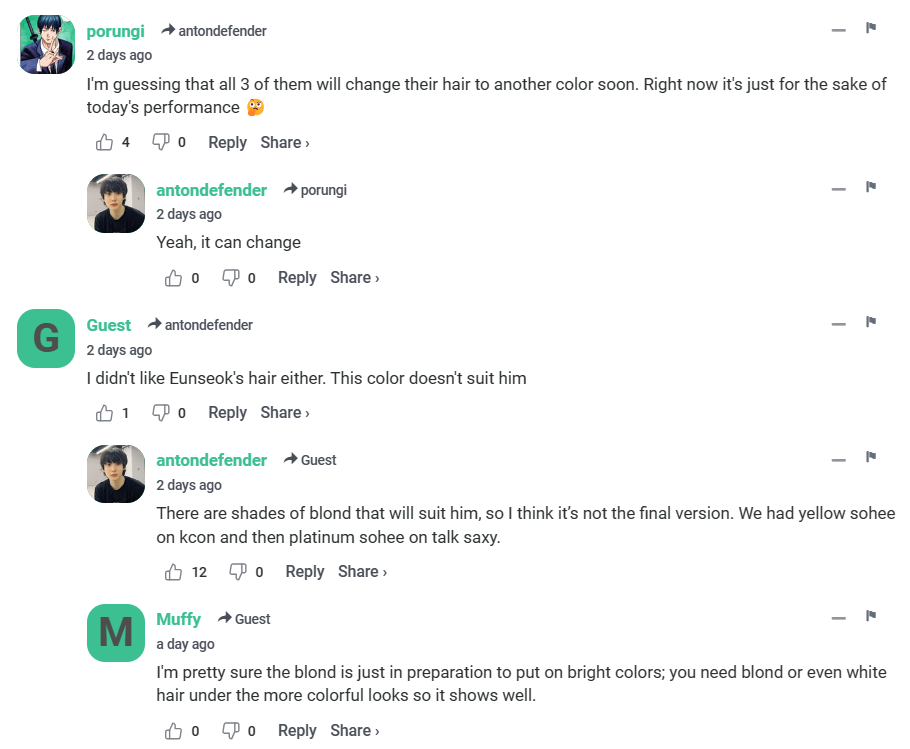
Task: Open Muffy's profile via username
Action: pyautogui.click(x=178, y=619)
